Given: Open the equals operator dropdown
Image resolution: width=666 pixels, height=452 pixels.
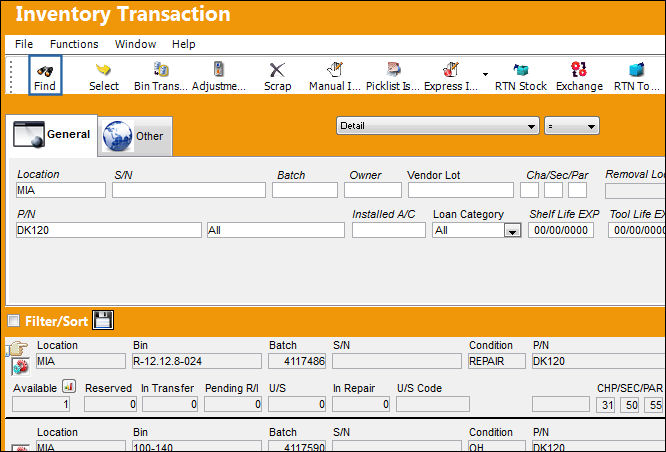Looking at the screenshot, I should pos(572,126).
